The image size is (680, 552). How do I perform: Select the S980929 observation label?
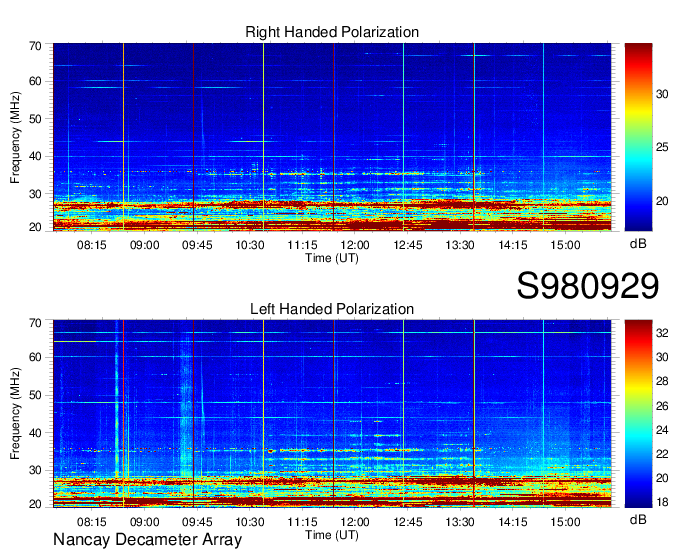click(588, 286)
